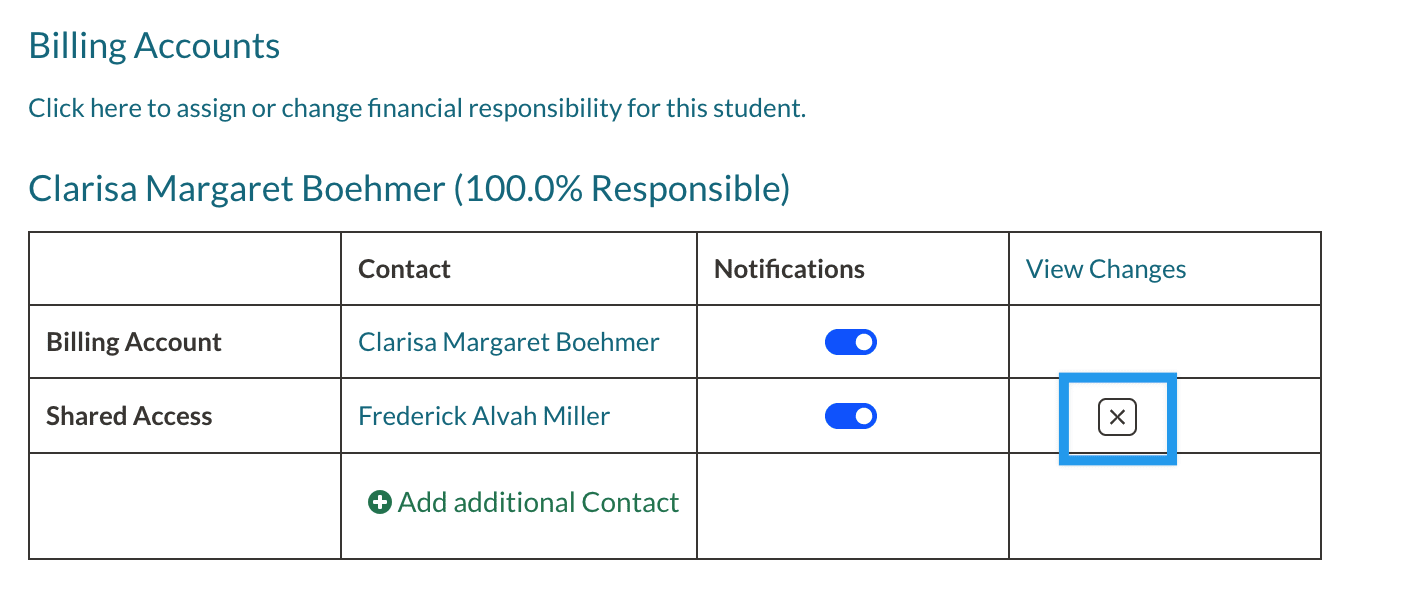Select the Shared Access row label
The width and height of the screenshot is (1418, 602).
(129, 416)
